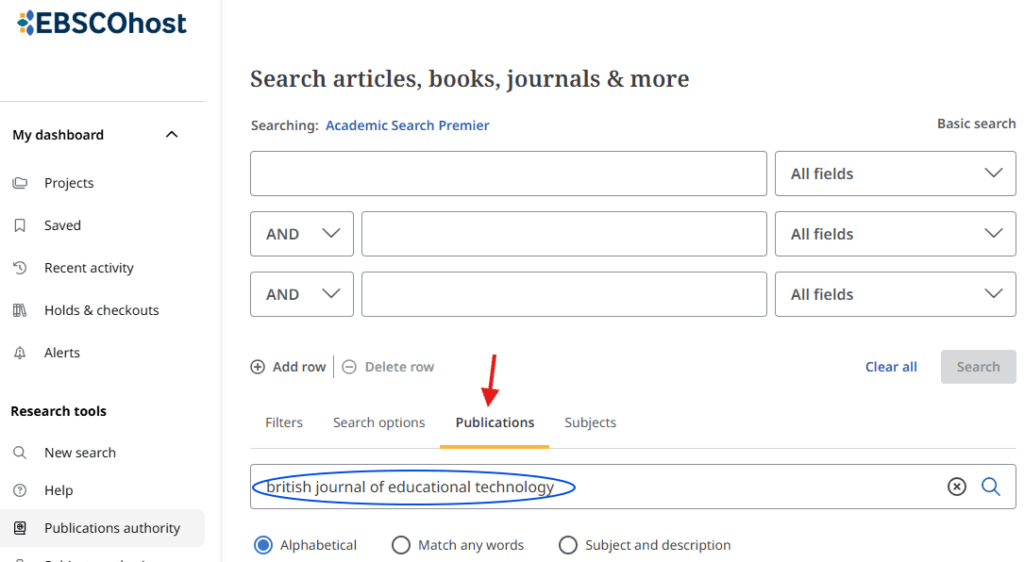Select the Match any words option

tap(401, 545)
